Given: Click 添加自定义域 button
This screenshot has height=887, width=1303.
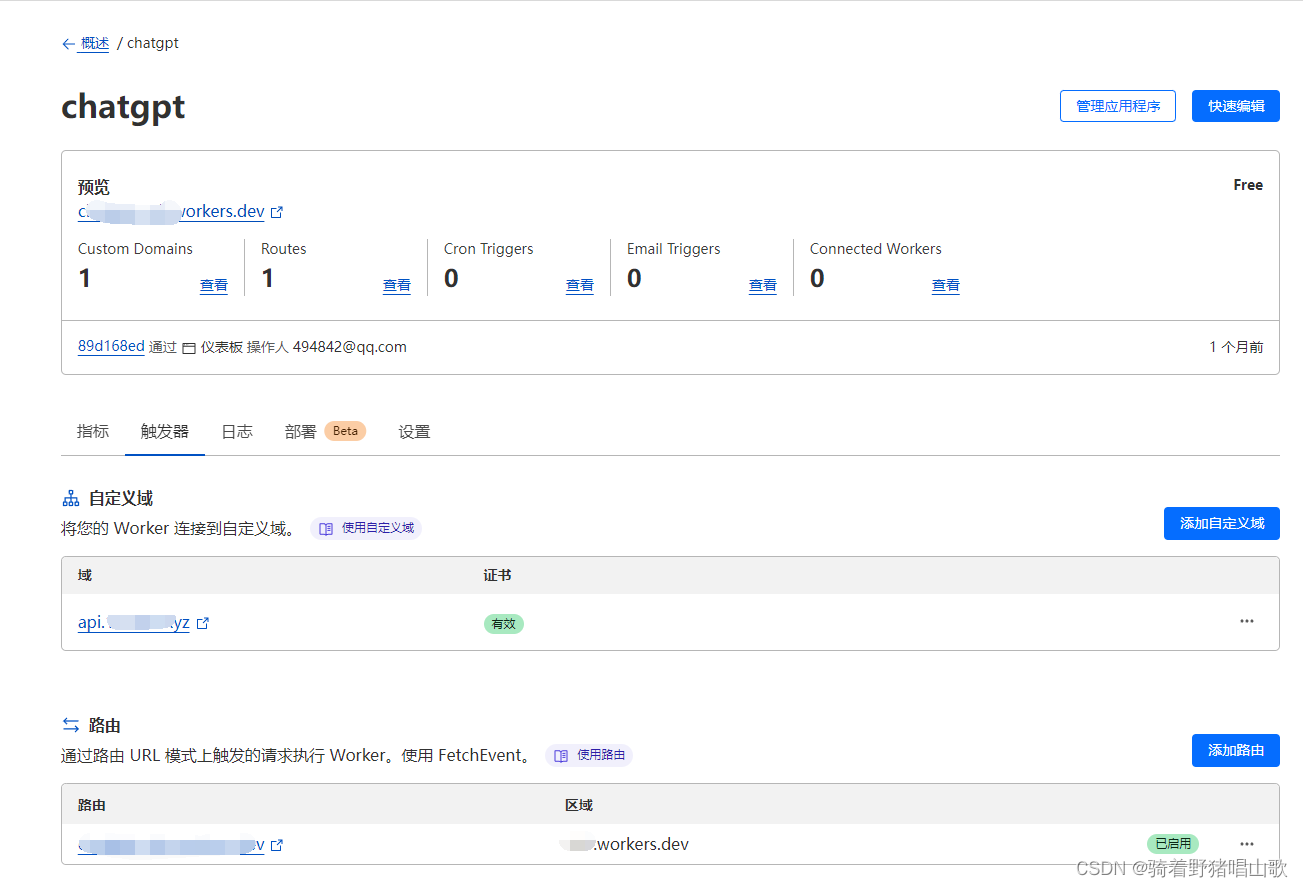Looking at the screenshot, I should tap(1222, 523).
